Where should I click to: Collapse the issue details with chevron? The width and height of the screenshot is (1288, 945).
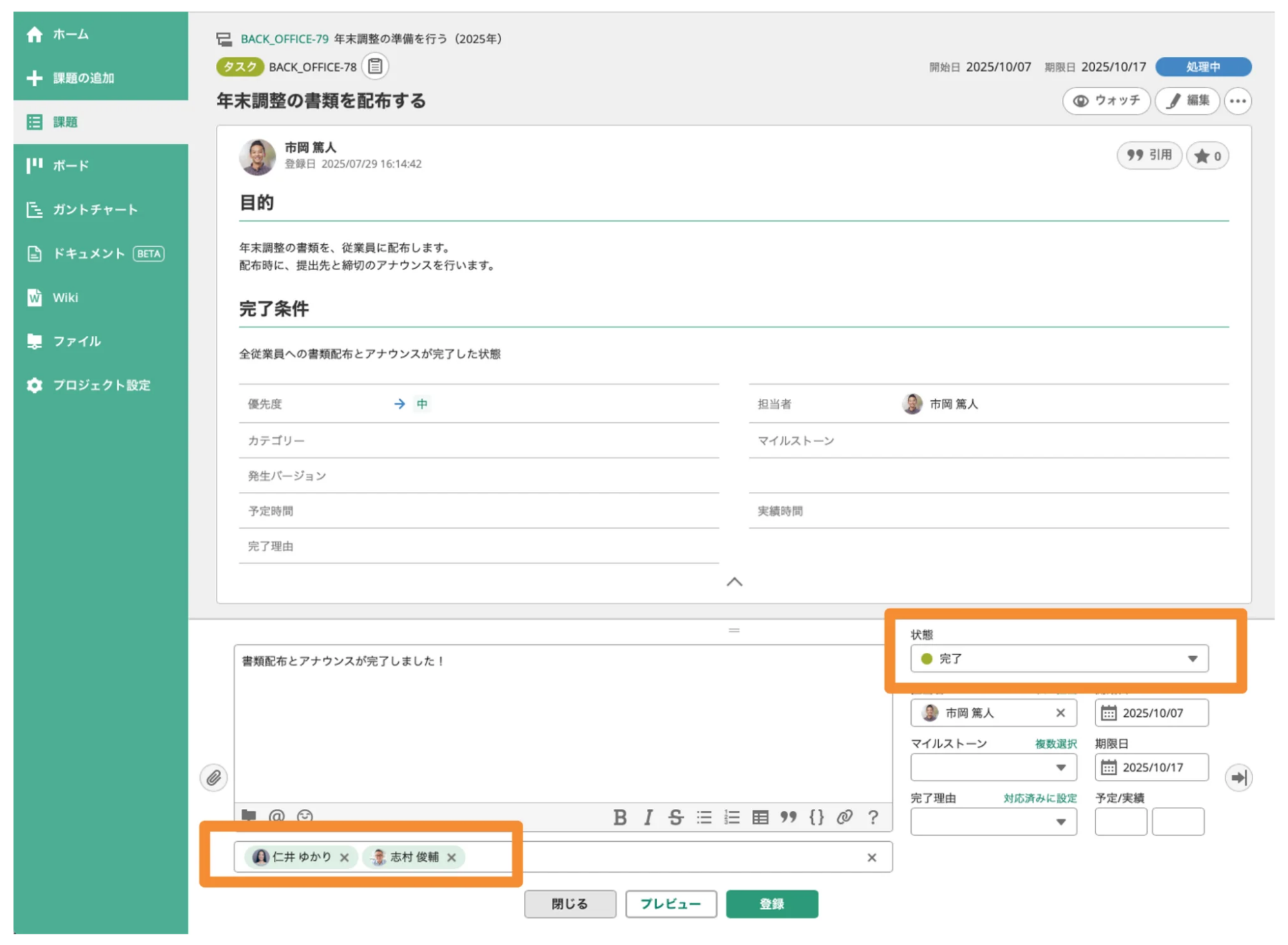[x=735, y=582]
